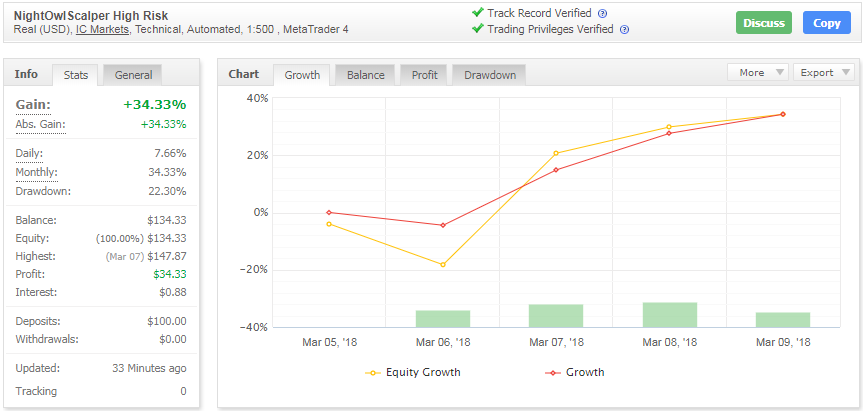Click the Equity Growth point on Mar 06
The width and height of the screenshot is (863, 411).
(x=443, y=265)
